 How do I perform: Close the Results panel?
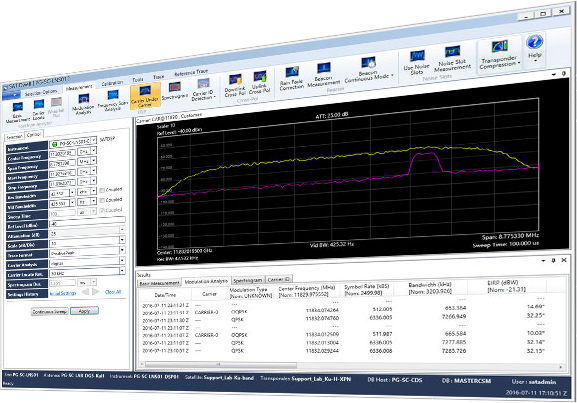click(564, 260)
